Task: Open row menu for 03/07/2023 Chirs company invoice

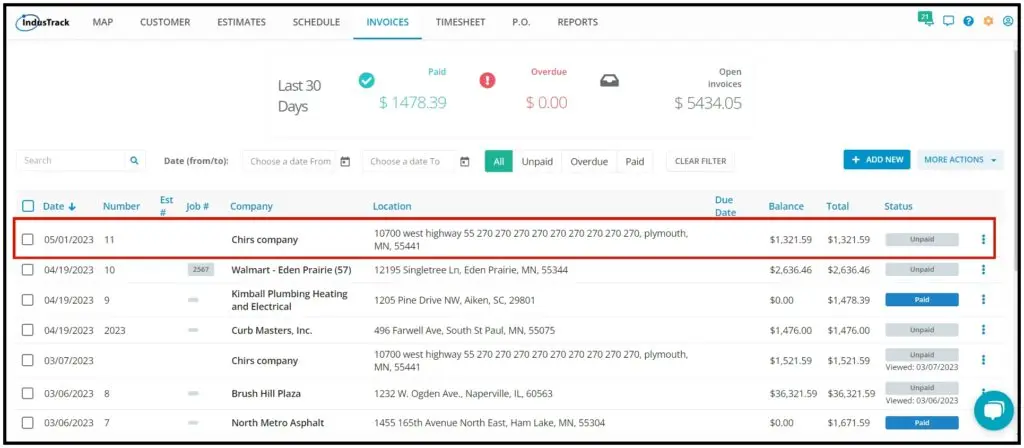Action: 983,360
